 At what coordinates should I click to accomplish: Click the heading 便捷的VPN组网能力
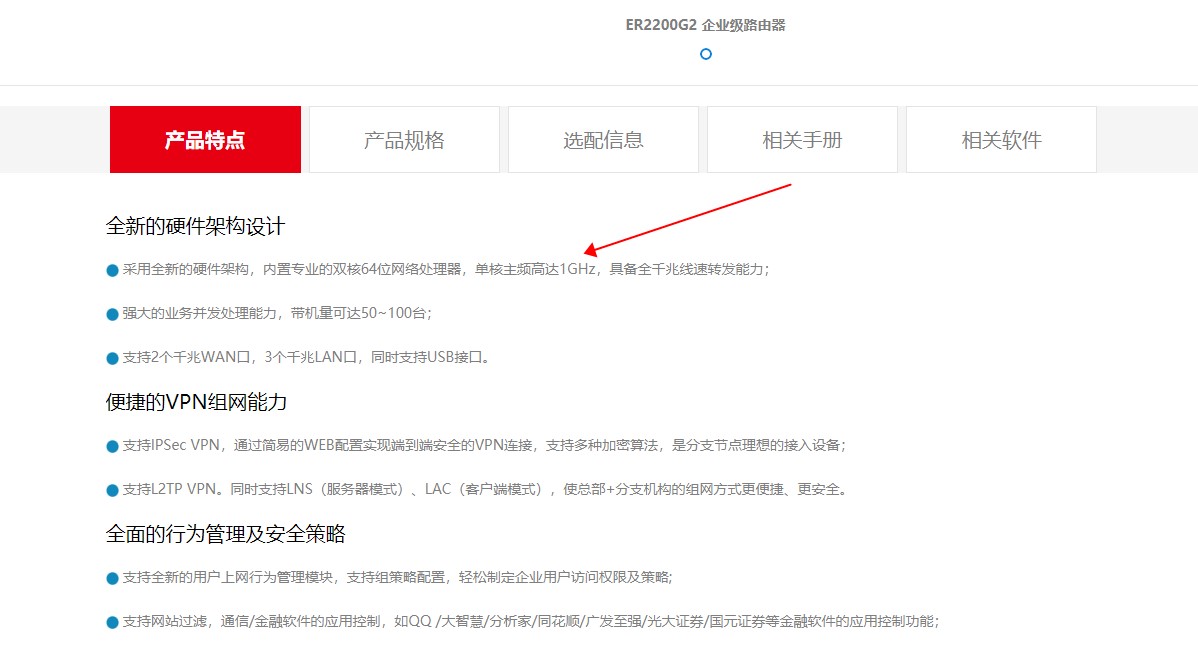[x=196, y=402]
